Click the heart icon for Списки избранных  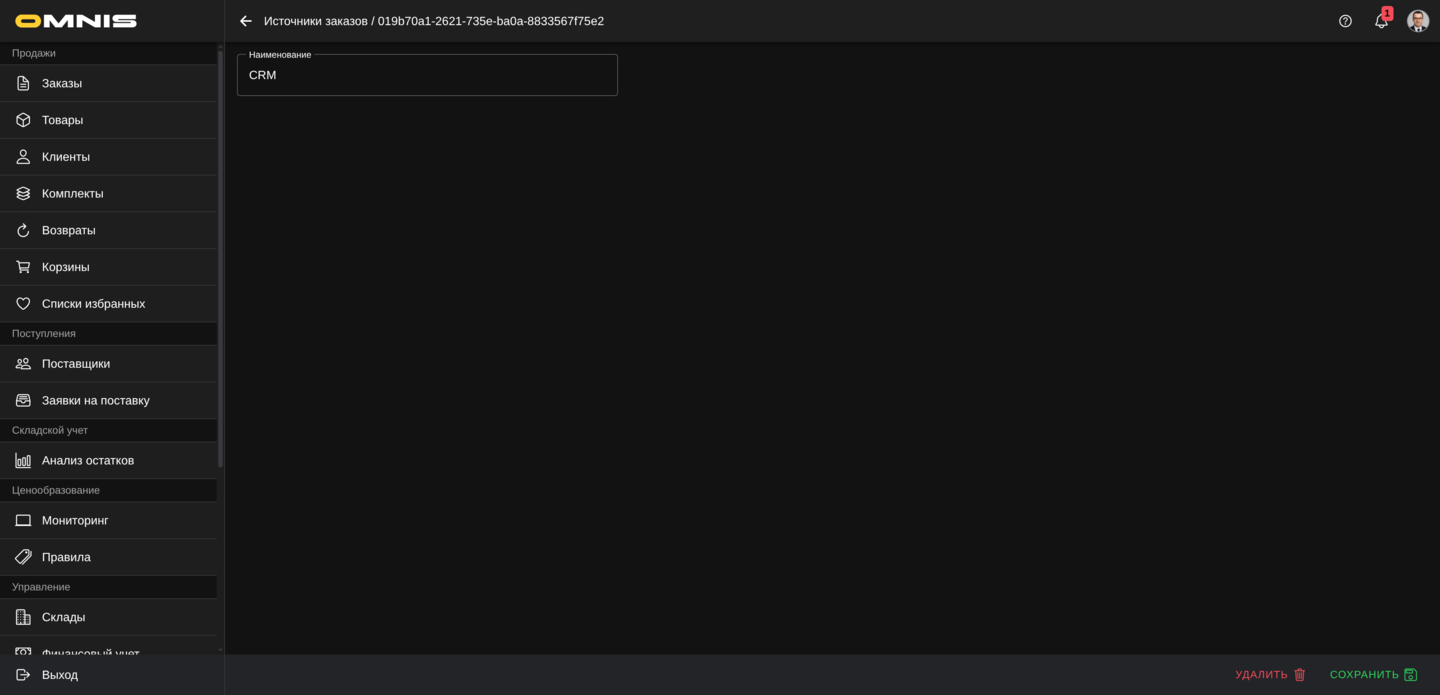coord(23,304)
